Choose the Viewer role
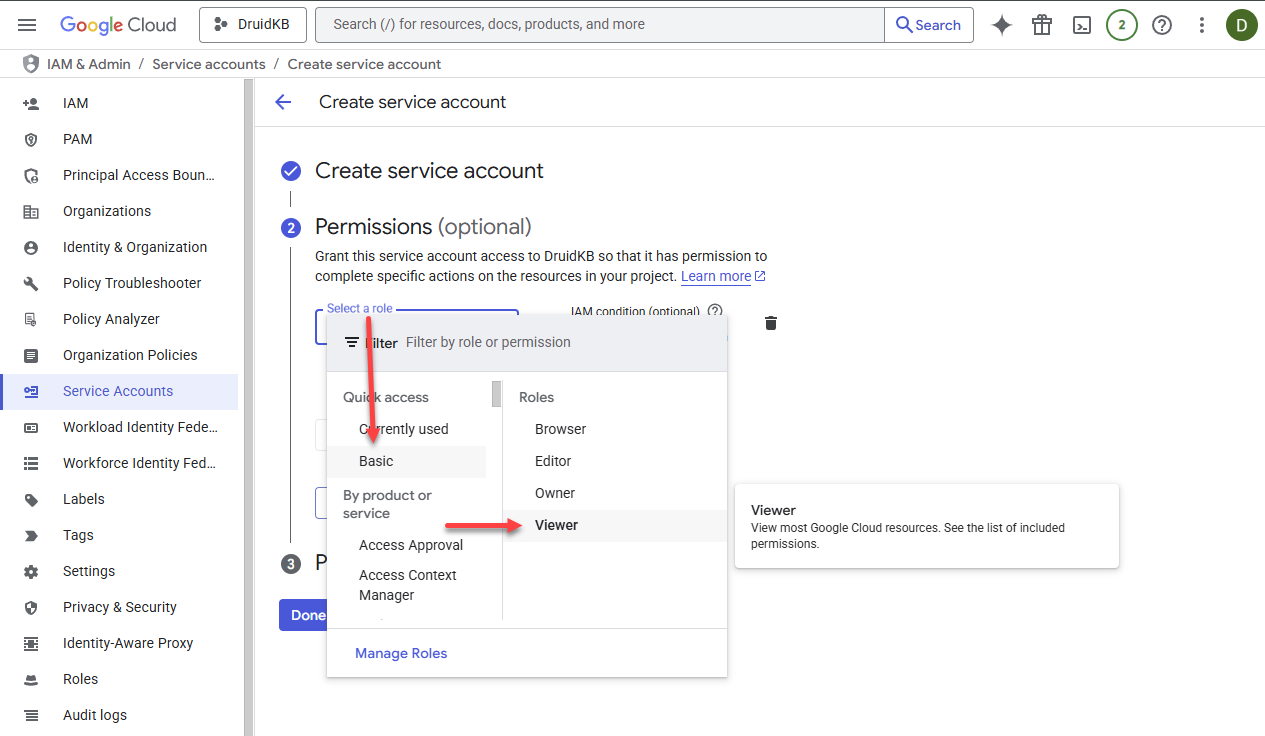 pos(556,525)
